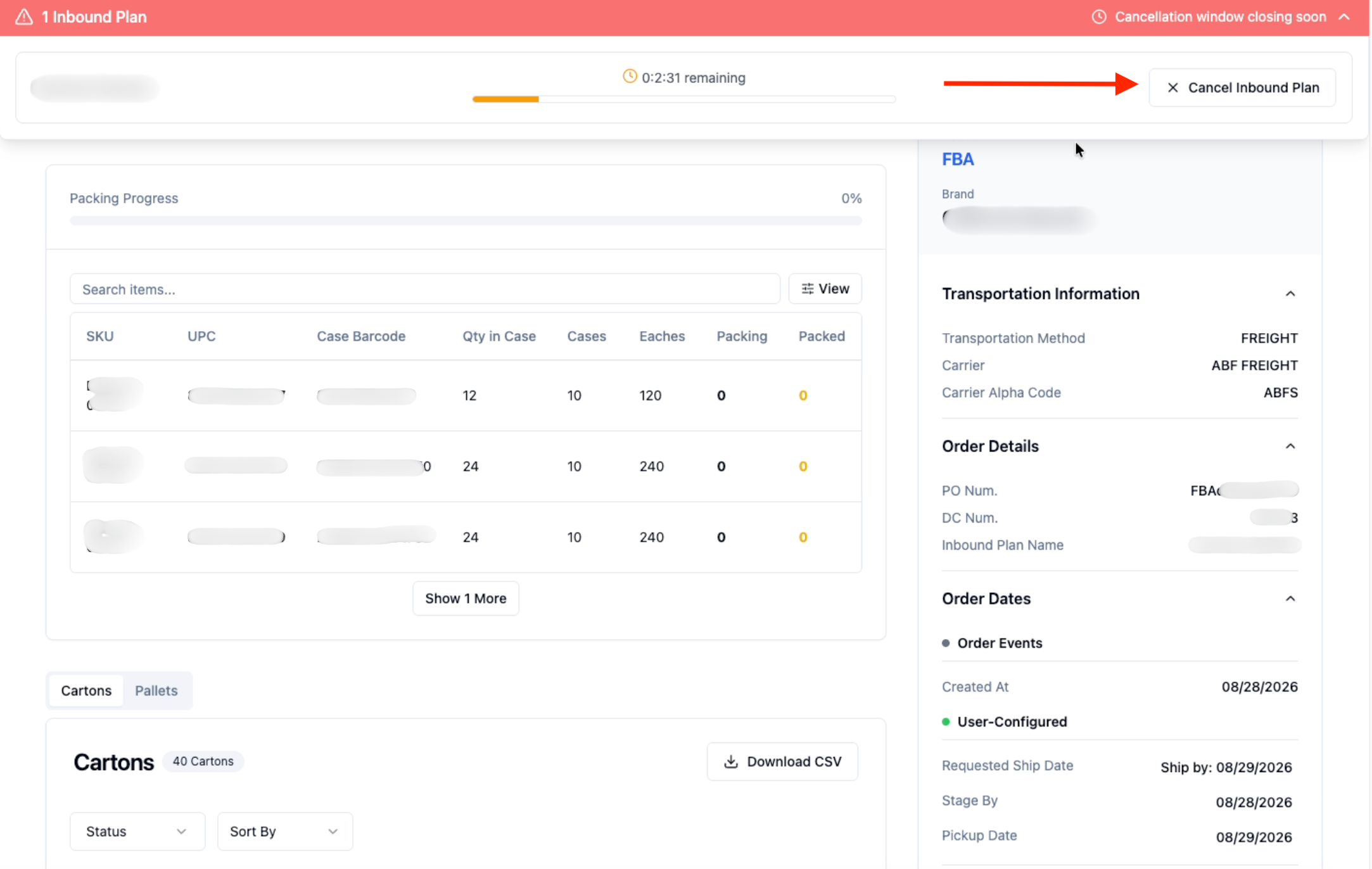
Task: Click the cancellation countdown progress bar
Action: click(684, 99)
